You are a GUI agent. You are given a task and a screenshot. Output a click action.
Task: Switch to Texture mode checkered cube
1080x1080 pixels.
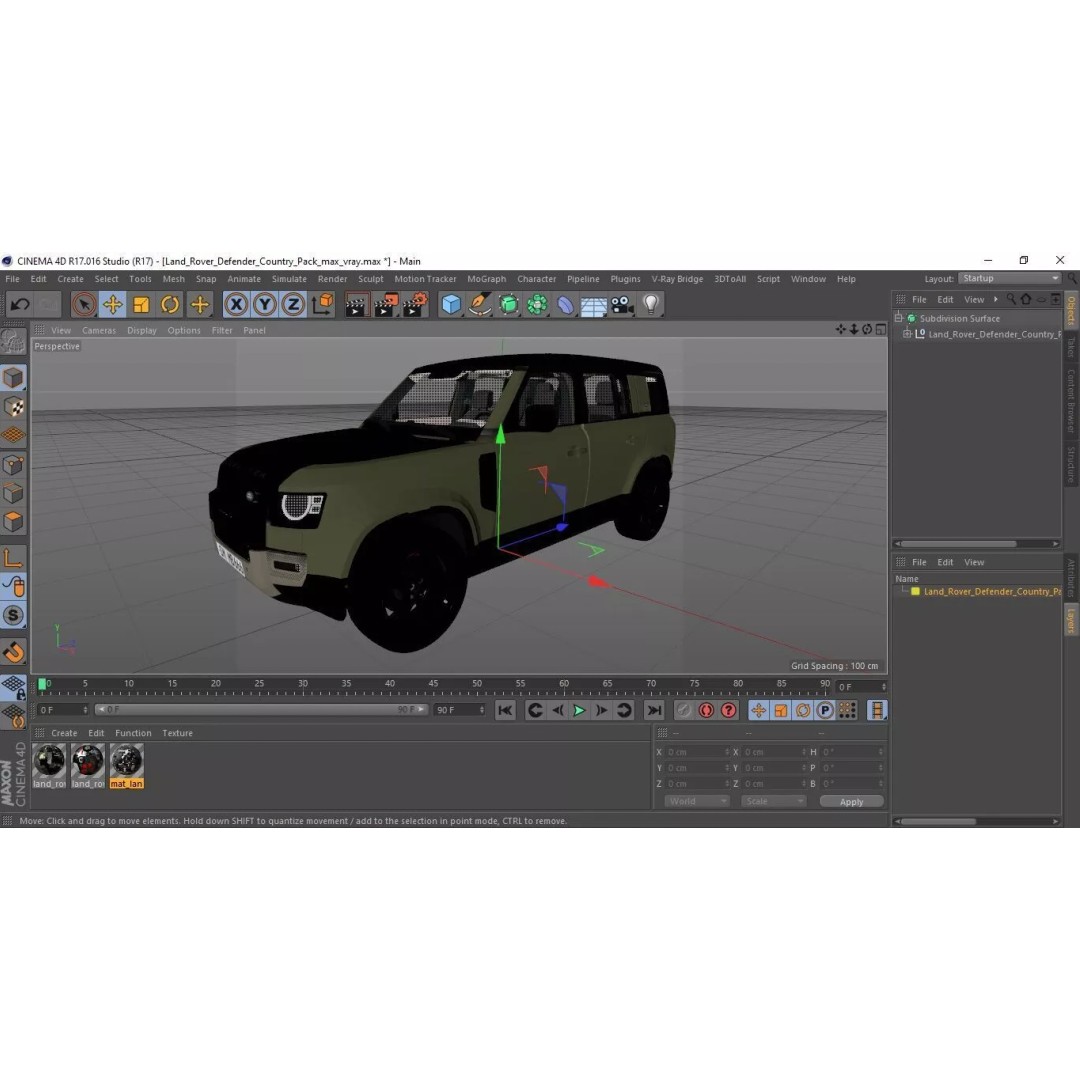coord(13,406)
